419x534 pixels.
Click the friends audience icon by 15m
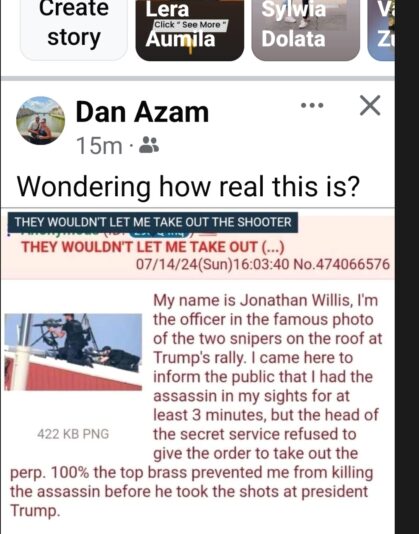click(149, 145)
